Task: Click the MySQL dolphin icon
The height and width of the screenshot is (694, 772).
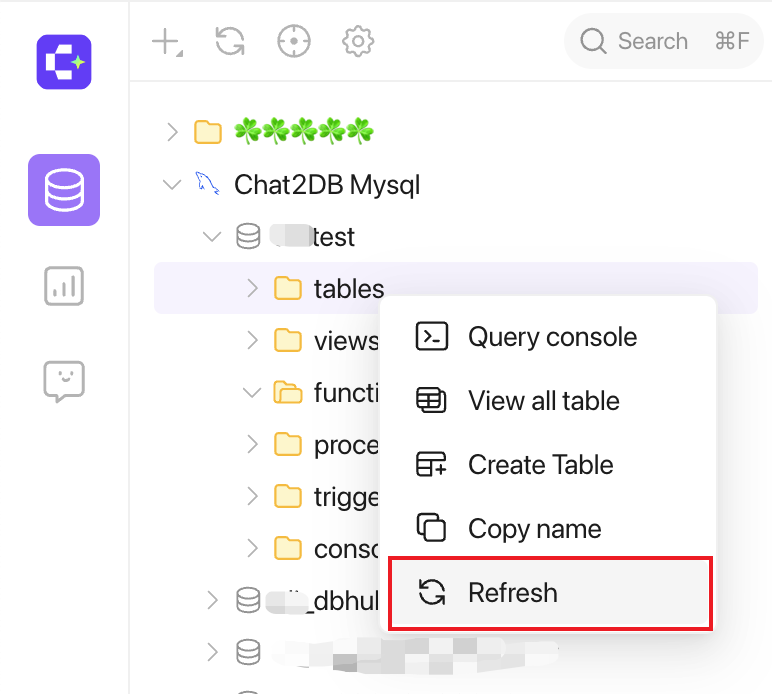Action: [x=207, y=184]
